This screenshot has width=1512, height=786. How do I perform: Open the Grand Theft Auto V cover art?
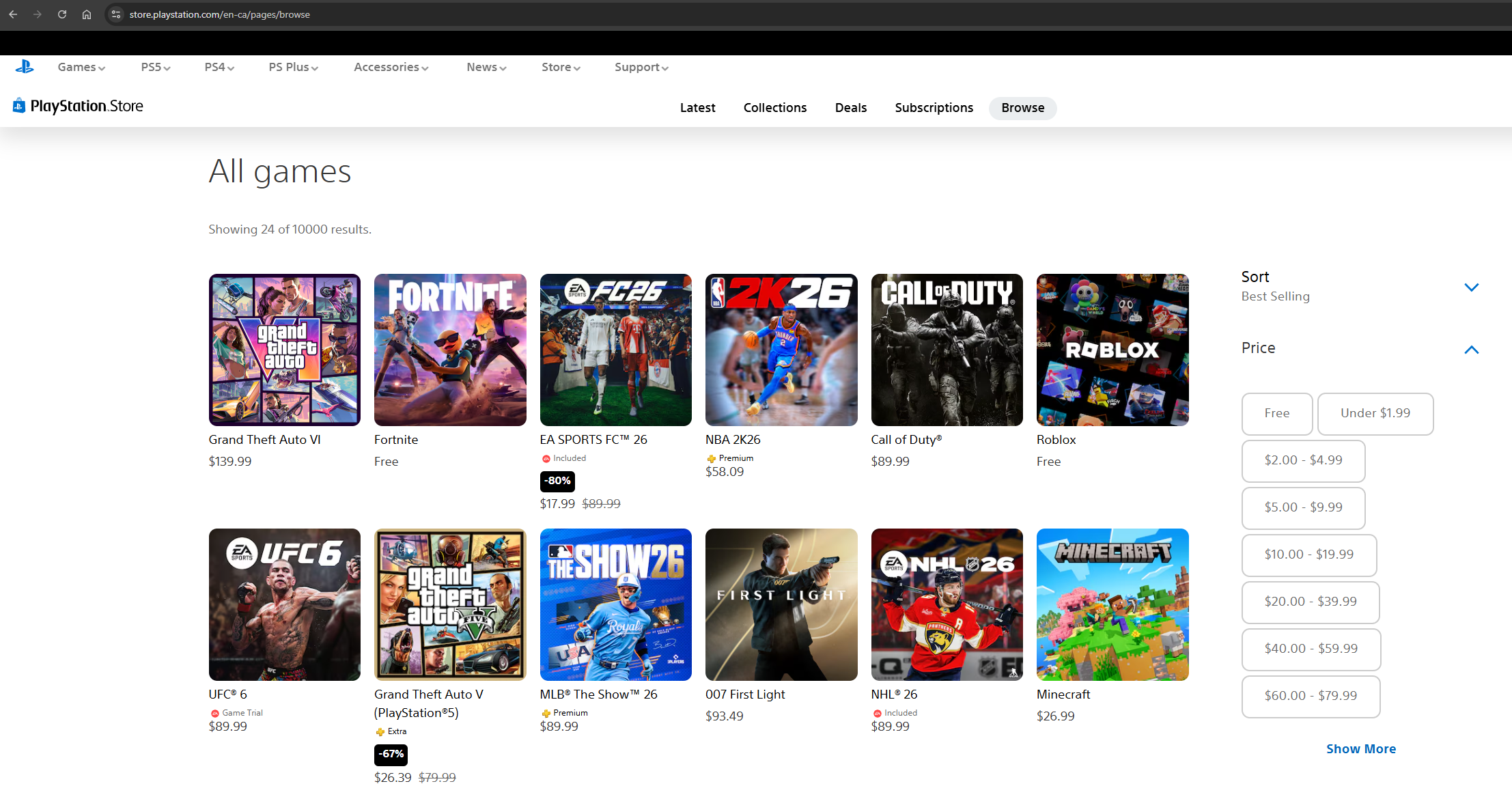450,604
